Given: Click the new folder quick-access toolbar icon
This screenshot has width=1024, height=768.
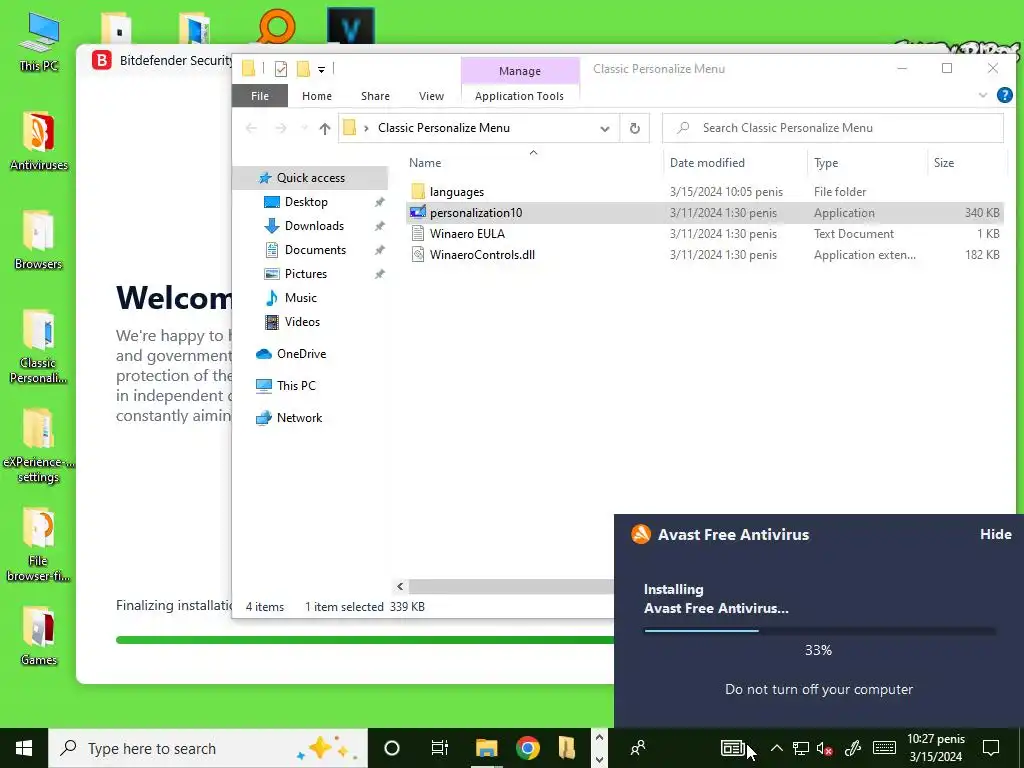Looking at the screenshot, I should [x=303, y=69].
